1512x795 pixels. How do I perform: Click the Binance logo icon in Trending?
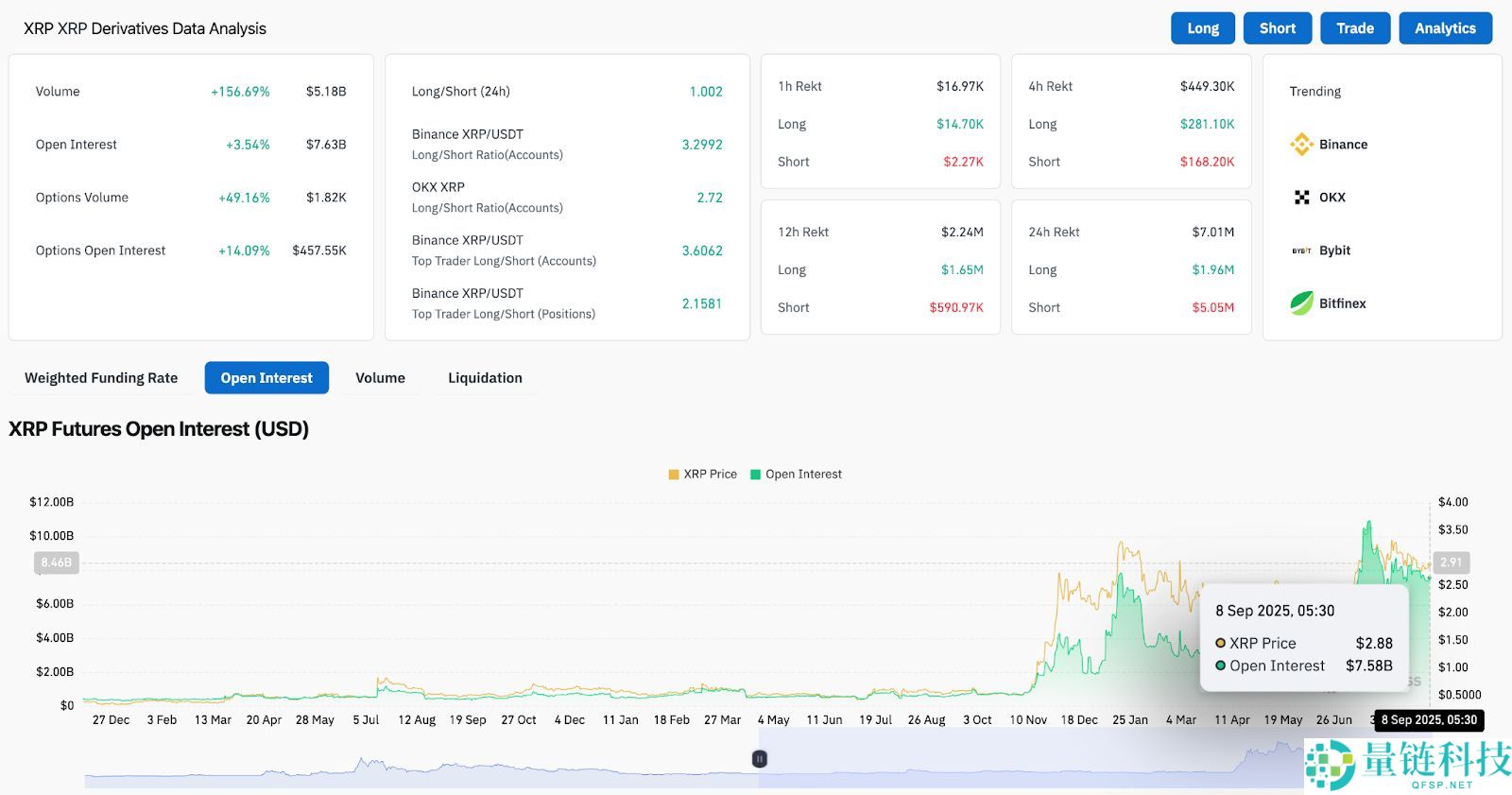(1301, 145)
